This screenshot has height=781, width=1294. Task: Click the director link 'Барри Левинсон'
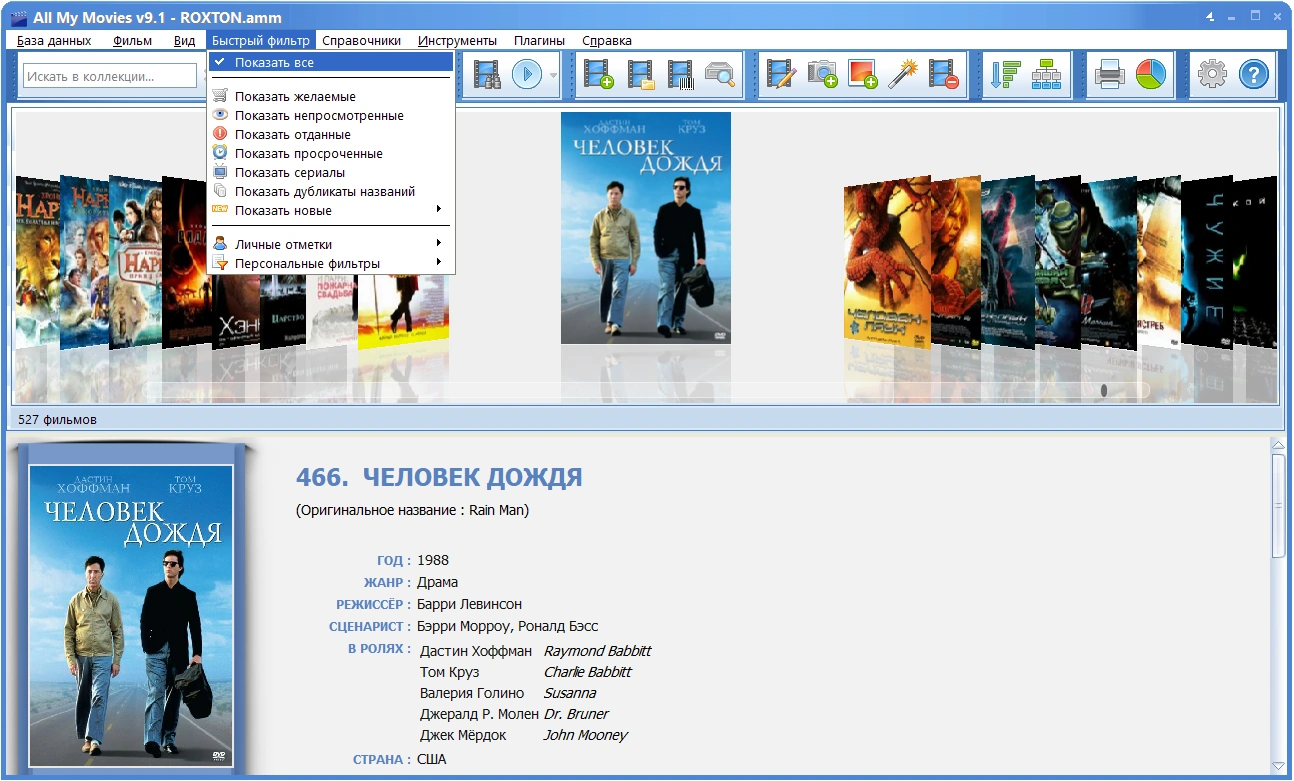(x=469, y=604)
